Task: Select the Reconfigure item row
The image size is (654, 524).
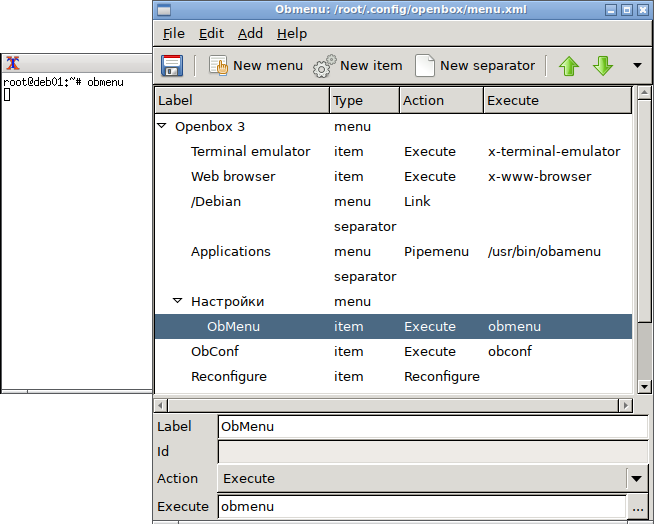Action: pyautogui.click(x=393, y=377)
